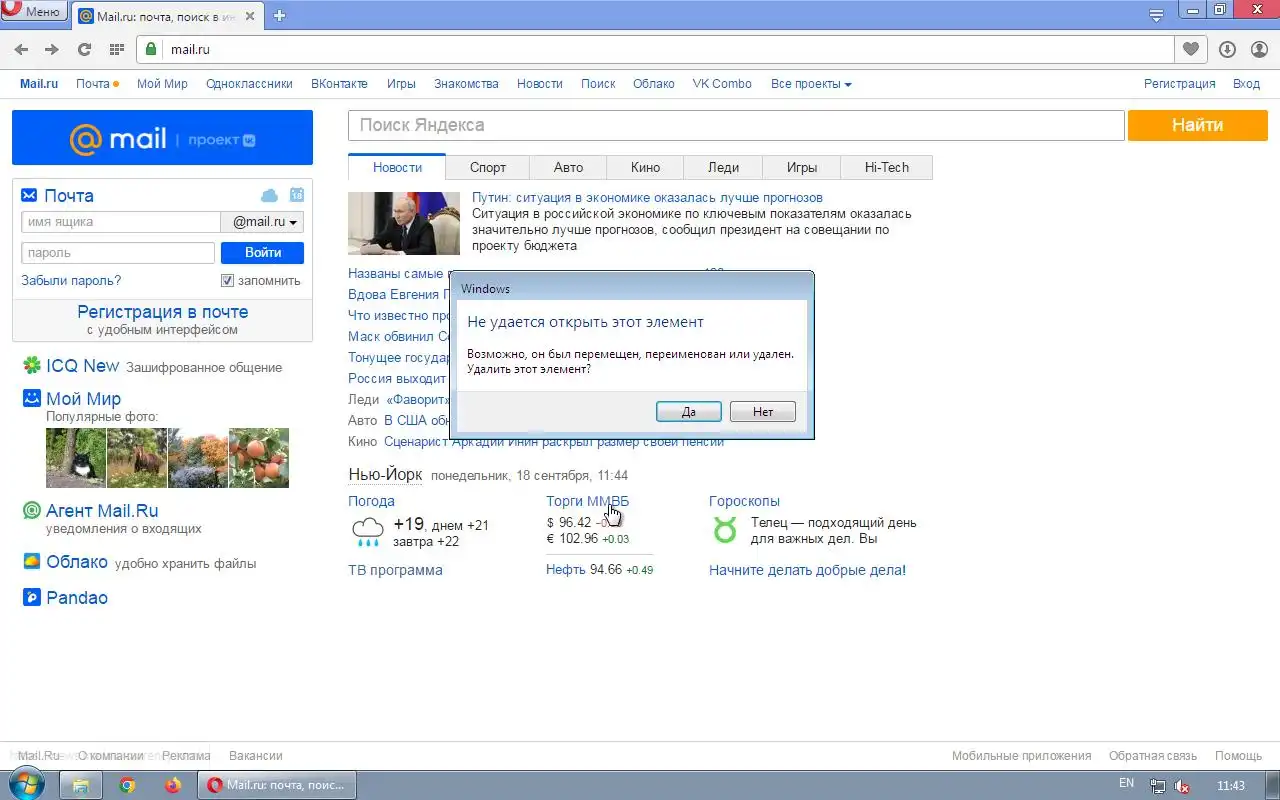Go back with the back arrow
This screenshot has width=1280, height=800.
[x=21, y=49]
